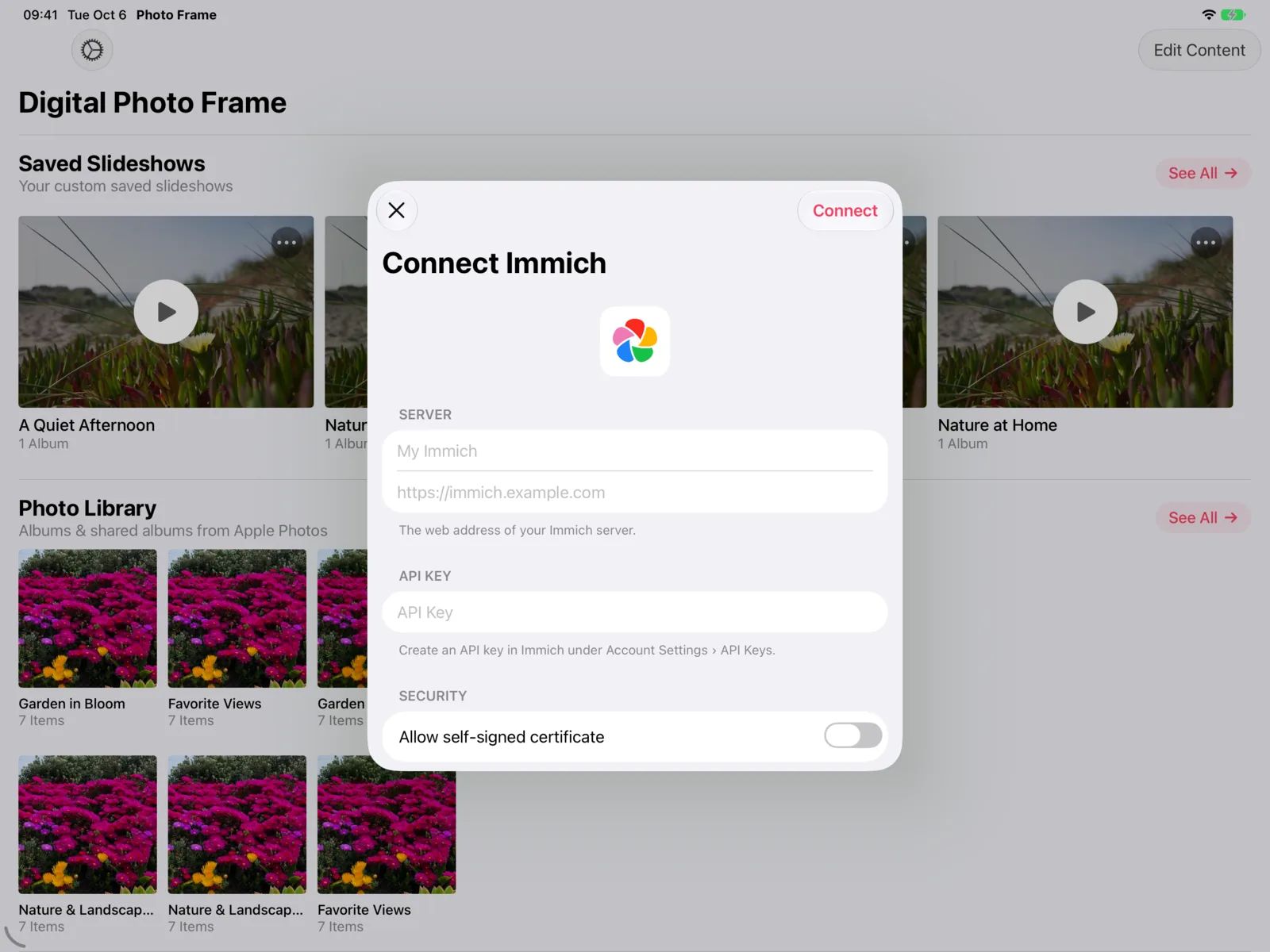1270x952 pixels.
Task: Open bottom-row Favorite Views album thumbnail
Action: coord(387,824)
